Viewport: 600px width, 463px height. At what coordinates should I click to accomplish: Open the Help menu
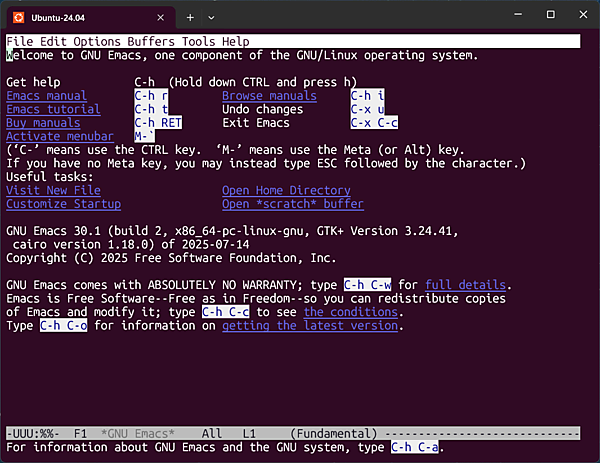coord(236,41)
